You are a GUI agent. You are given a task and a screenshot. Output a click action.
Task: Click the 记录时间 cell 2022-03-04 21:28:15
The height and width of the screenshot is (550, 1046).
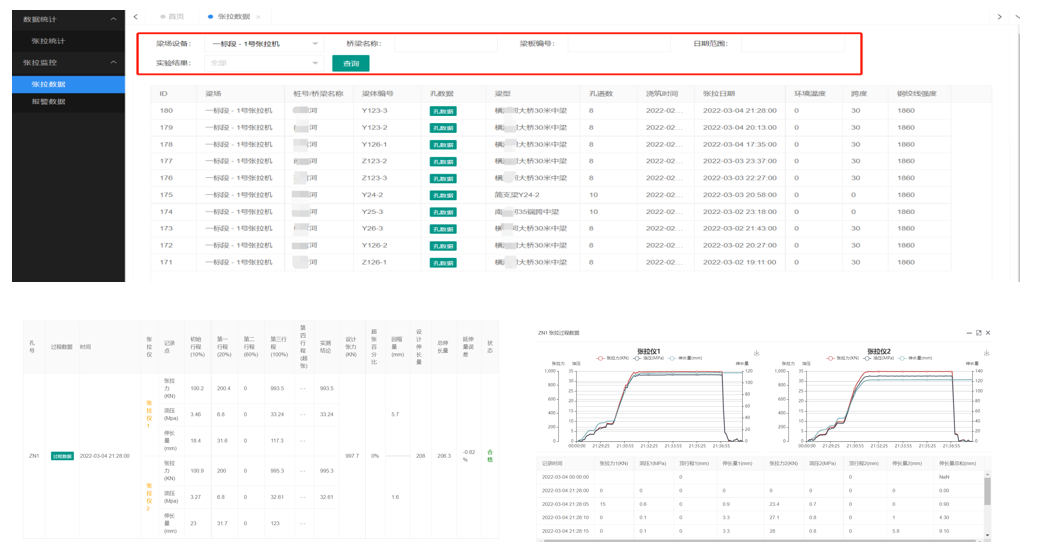coord(565,531)
